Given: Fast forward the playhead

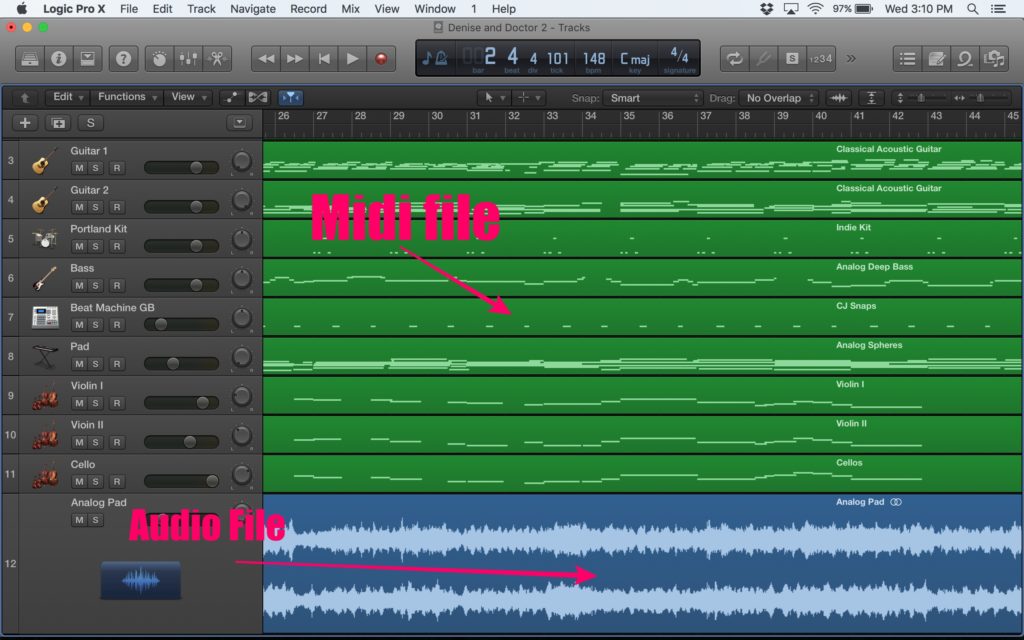Looking at the screenshot, I should point(295,59).
